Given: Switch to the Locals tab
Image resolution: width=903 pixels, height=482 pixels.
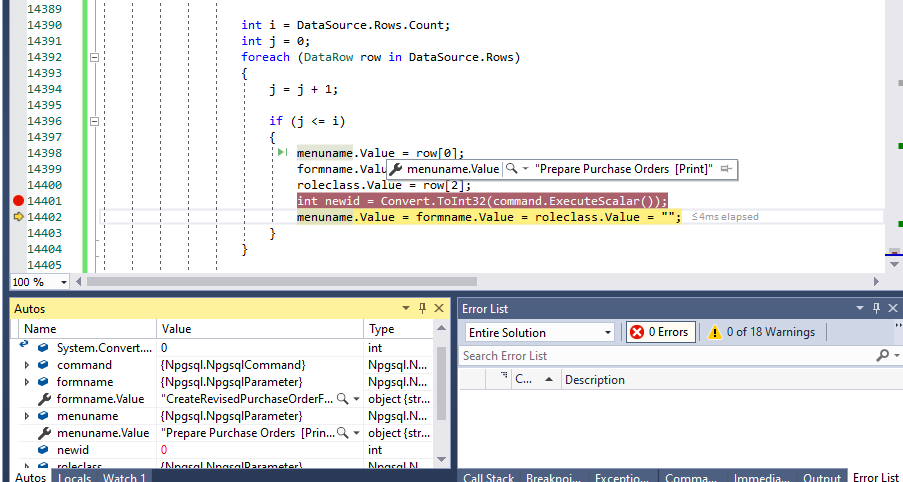Looking at the screenshot, I should click(74, 478).
